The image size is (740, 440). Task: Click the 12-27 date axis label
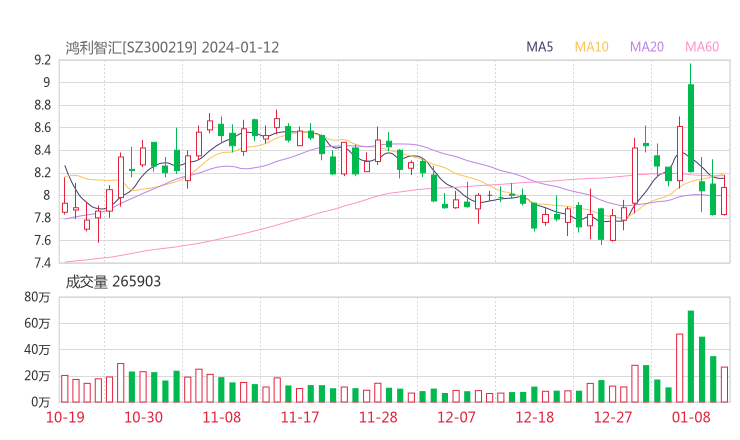[613, 417]
